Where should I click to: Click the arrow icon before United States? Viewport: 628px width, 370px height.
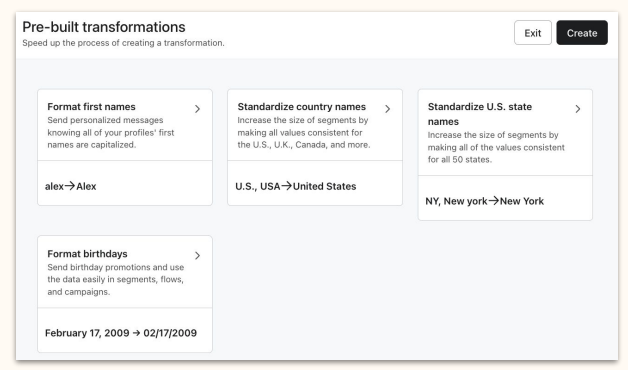click(286, 186)
